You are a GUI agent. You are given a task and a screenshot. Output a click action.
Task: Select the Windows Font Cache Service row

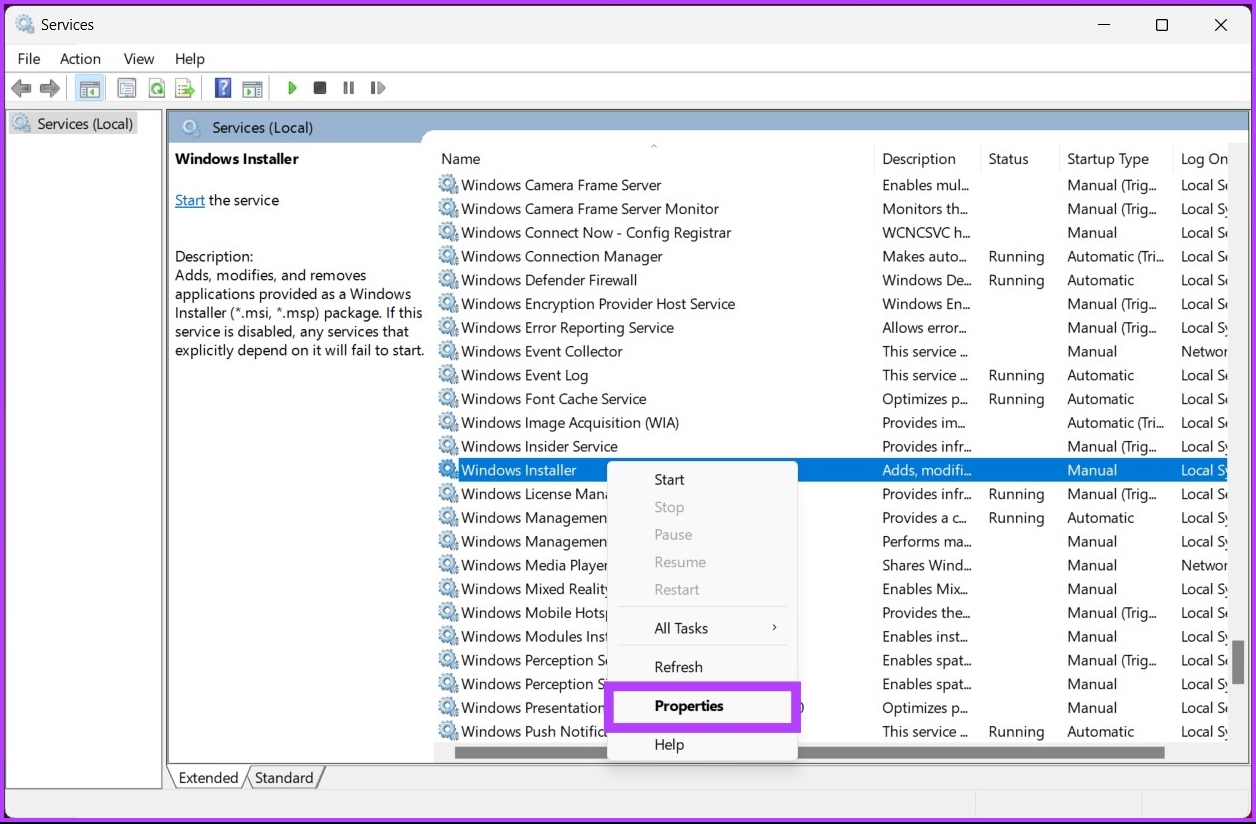tap(833, 399)
